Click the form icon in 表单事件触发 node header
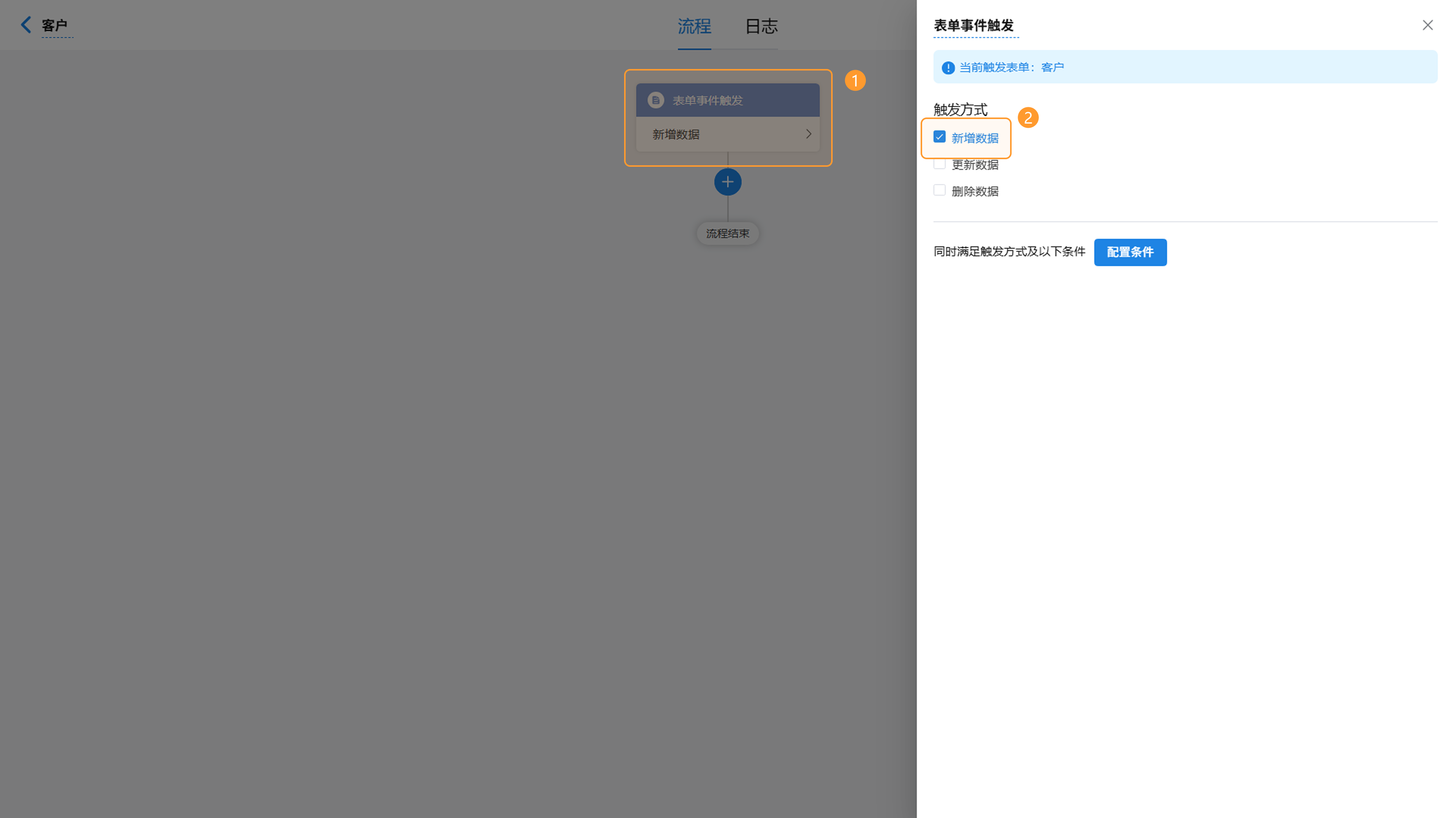The height and width of the screenshot is (818, 1456). point(656,100)
